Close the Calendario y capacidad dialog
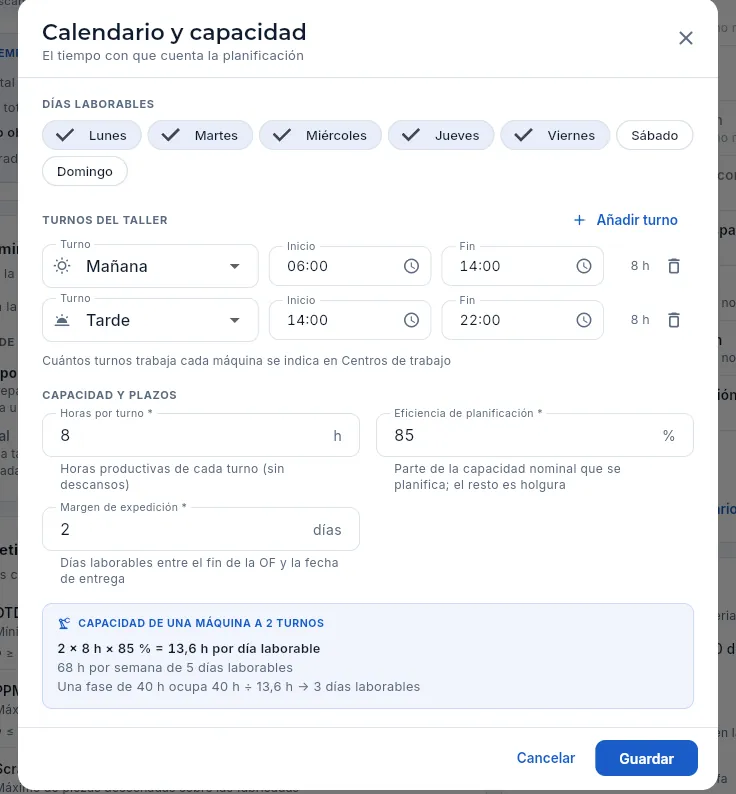The height and width of the screenshot is (794, 736). (685, 38)
